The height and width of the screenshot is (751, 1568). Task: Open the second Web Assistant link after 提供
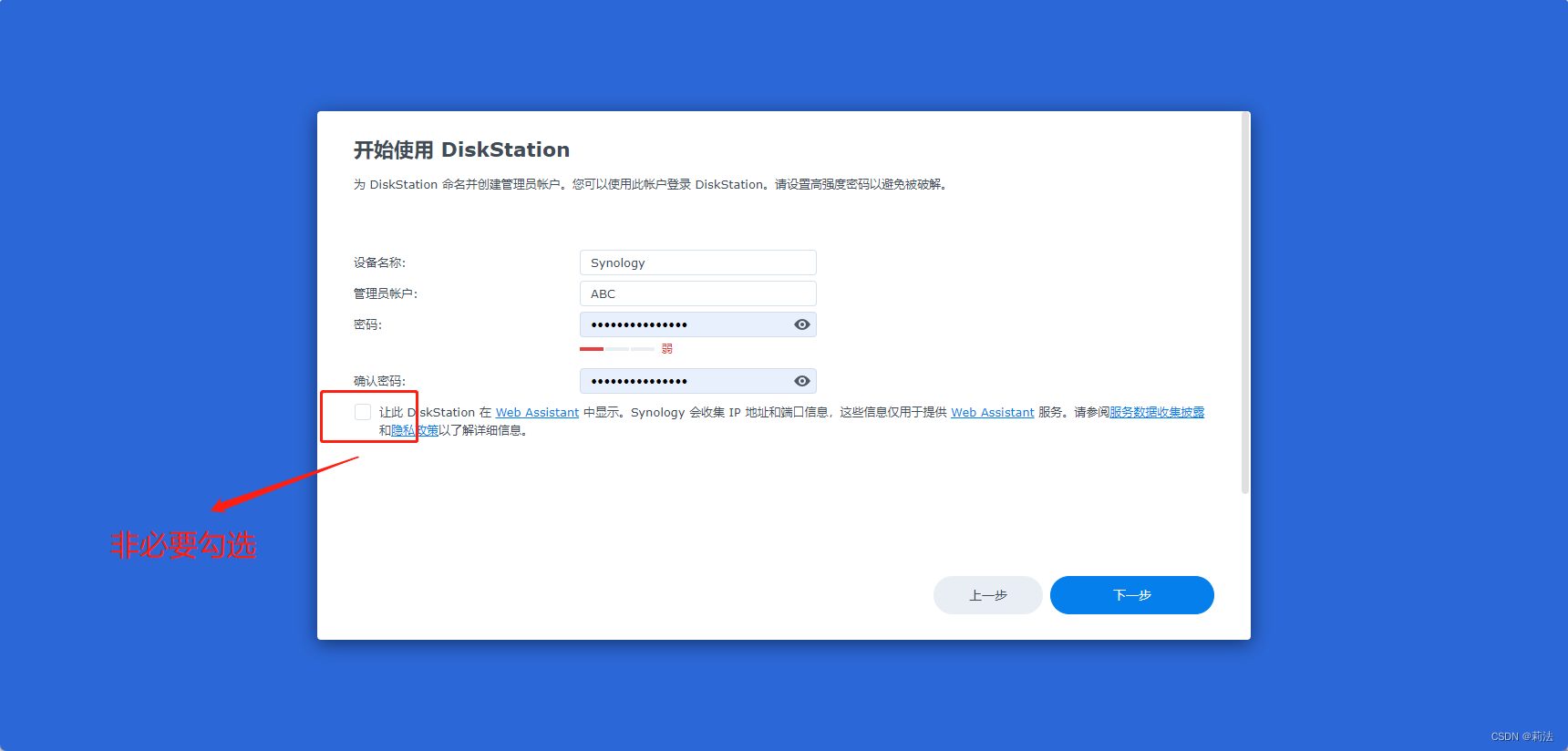click(x=993, y=413)
